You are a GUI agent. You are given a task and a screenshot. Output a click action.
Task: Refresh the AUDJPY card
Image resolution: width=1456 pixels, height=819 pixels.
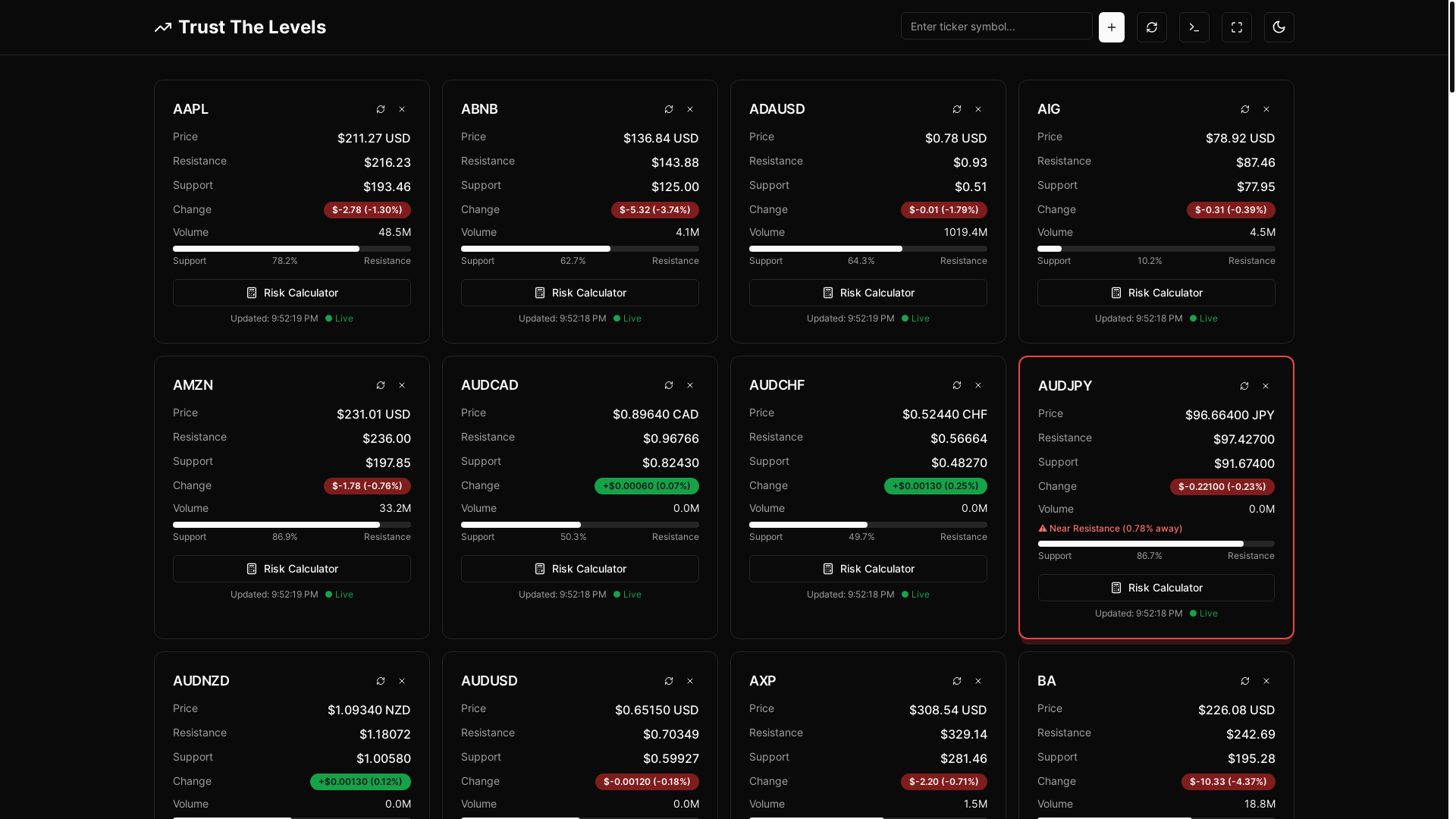pyautogui.click(x=1244, y=386)
